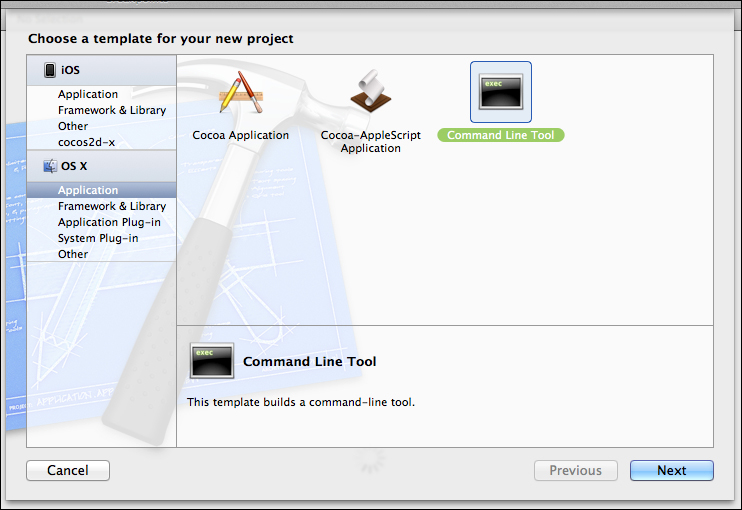Screen dimensions: 742x510
Task: Click the Cocoa Application label
Action: 240,135
